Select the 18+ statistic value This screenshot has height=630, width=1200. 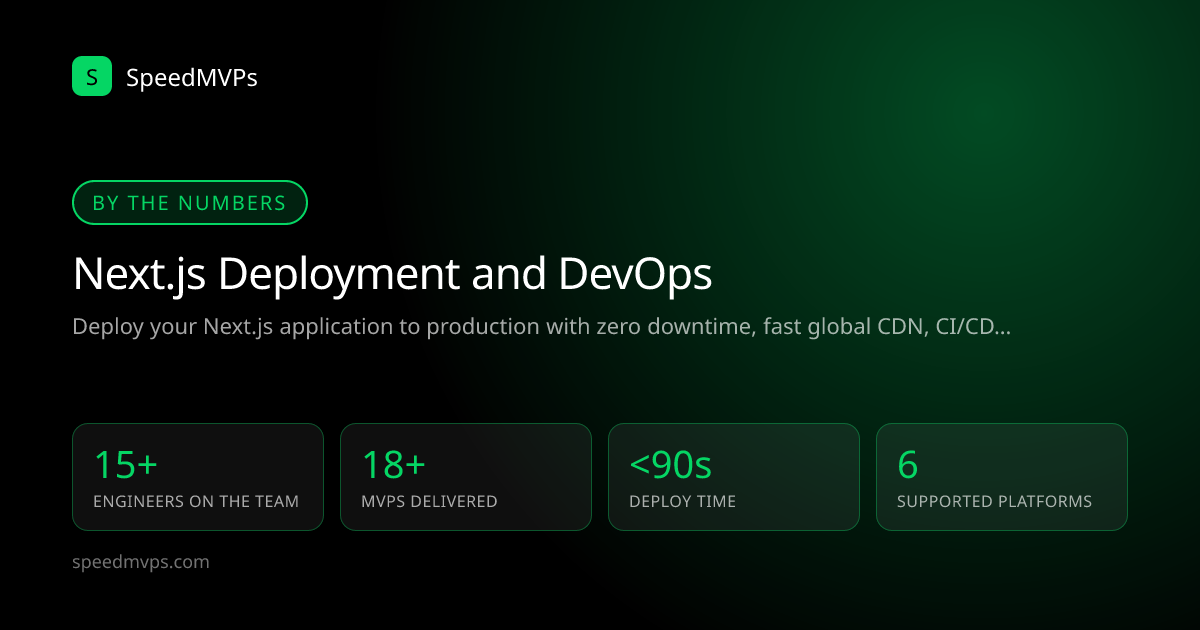[x=394, y=465]
